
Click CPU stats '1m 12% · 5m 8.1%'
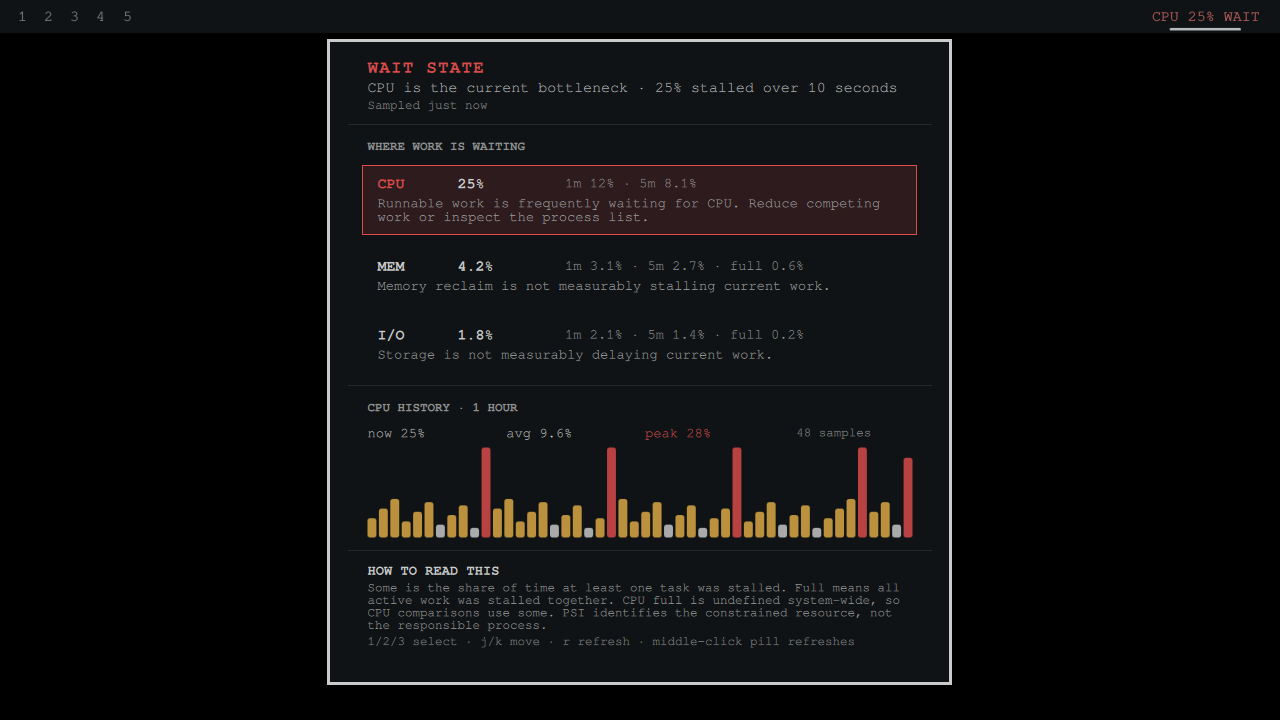click(631, 184)
